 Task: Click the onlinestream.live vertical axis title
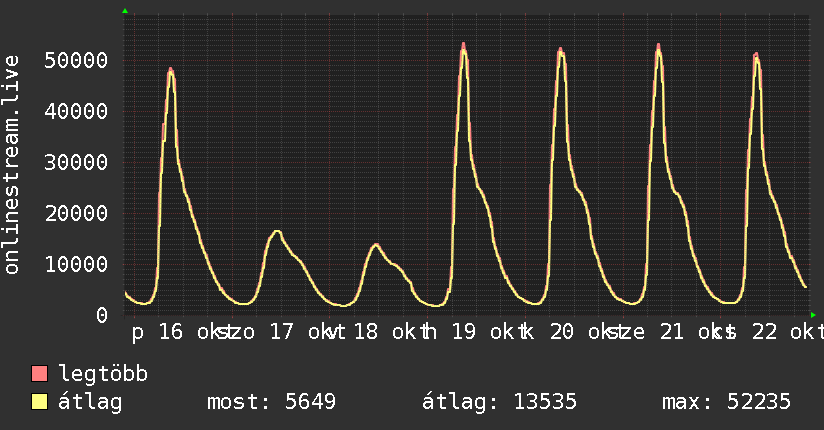[x=11, y=165]
